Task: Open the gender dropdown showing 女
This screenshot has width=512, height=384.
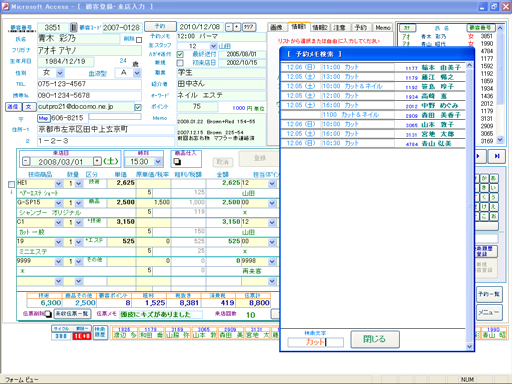Action: click(60, 73)
